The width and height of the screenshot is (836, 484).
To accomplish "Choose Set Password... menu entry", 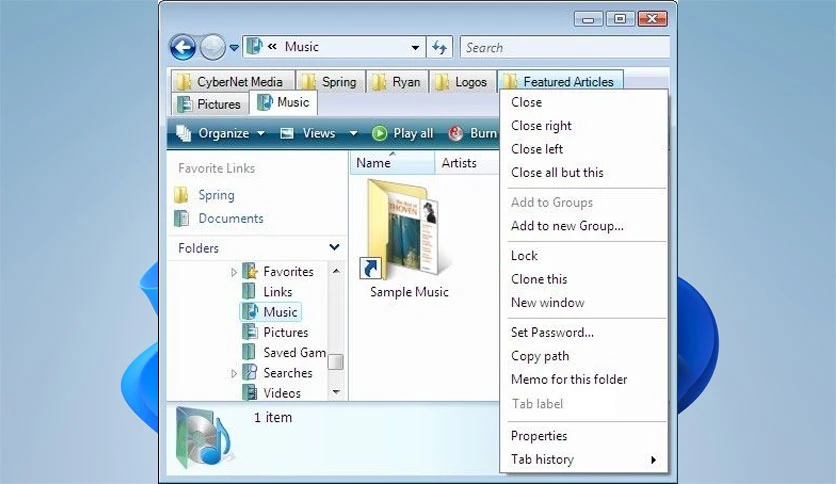I will pyautogui.click(x=584, y=333).
